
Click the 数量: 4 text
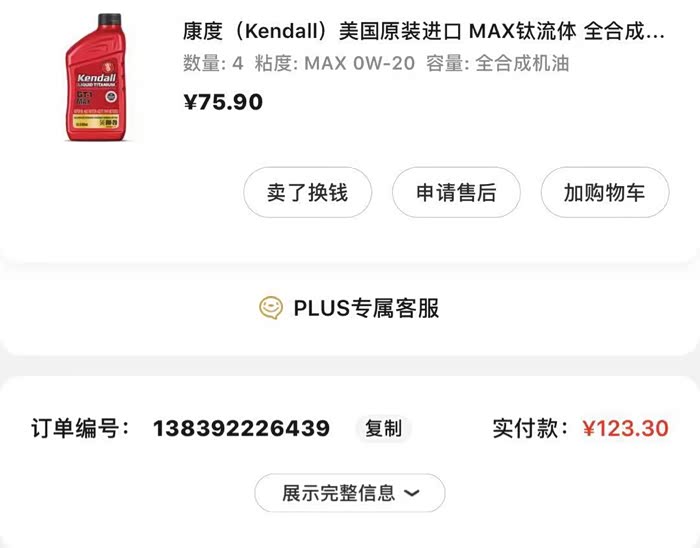213,63
